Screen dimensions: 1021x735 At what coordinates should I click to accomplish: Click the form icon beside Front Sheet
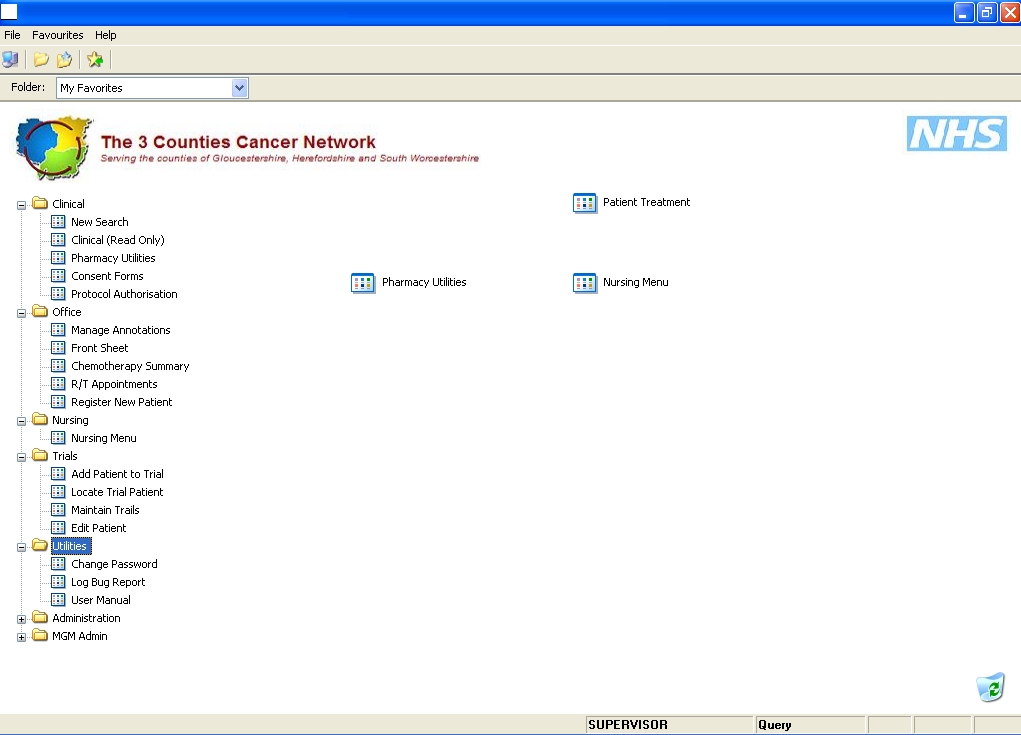pyautogui.click(x=58, y=348)
